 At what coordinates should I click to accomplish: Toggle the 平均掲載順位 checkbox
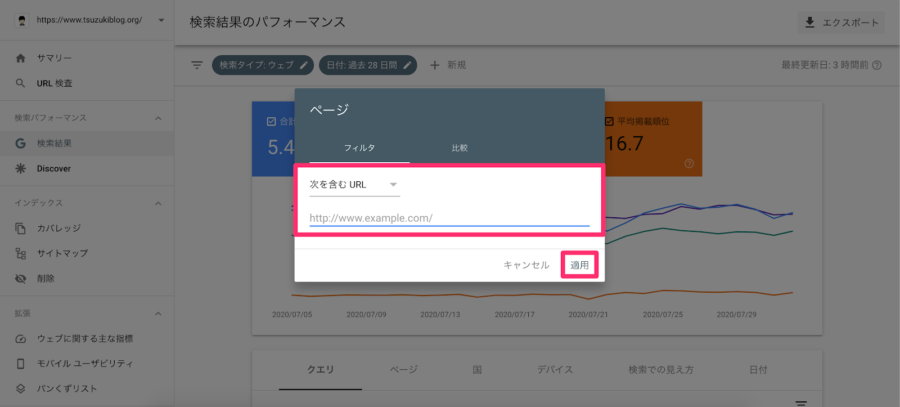coord(610,122)
